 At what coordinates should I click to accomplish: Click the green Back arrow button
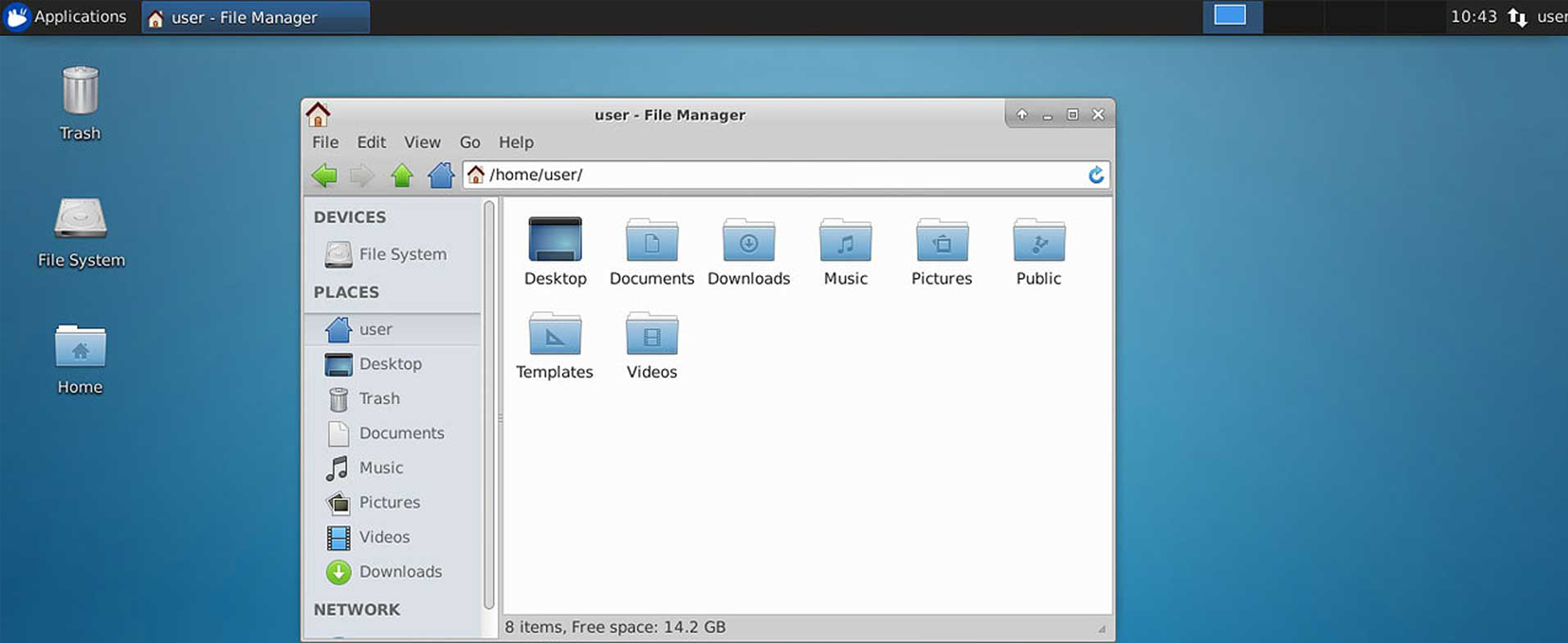tap(324, 175)
